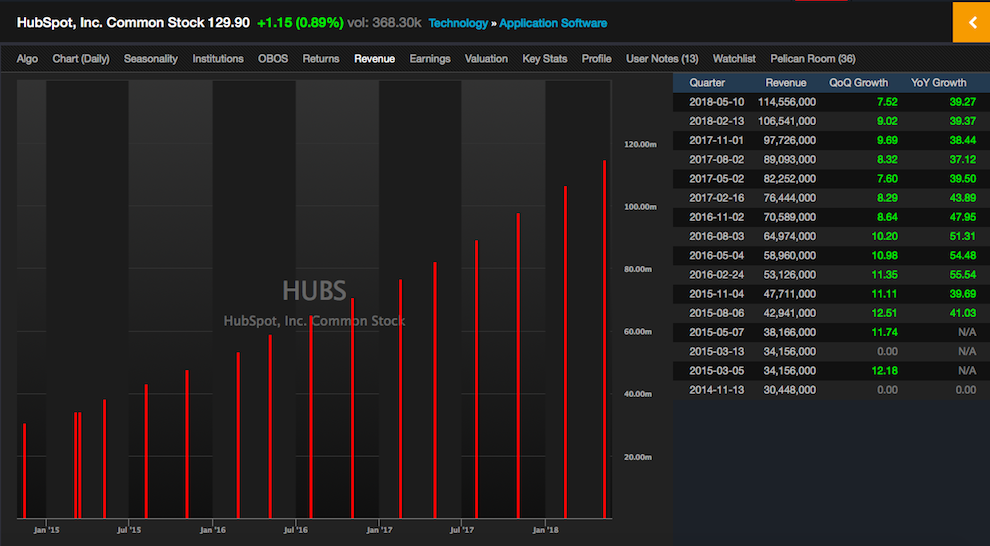This screenshot has width=990, height=546.
Task: Click the tallest red revenue bar
Action: (x=604, y=340)
